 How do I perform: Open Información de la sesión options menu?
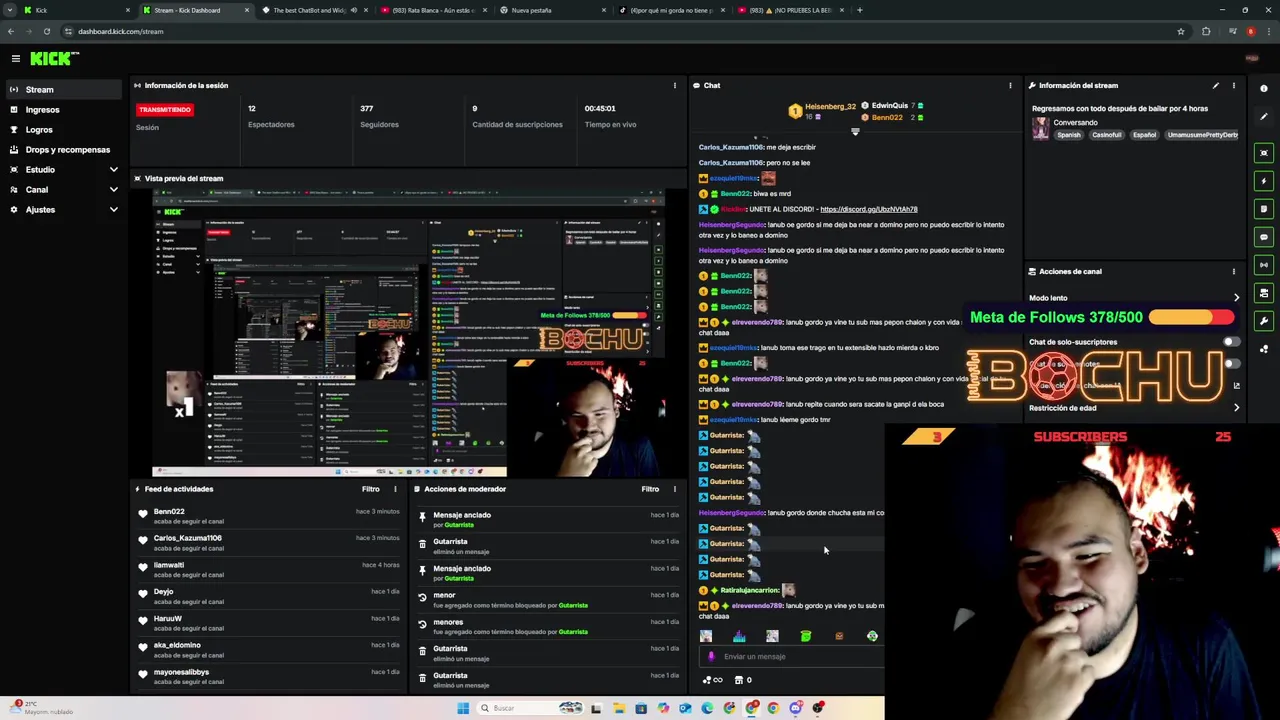point(674,85)
